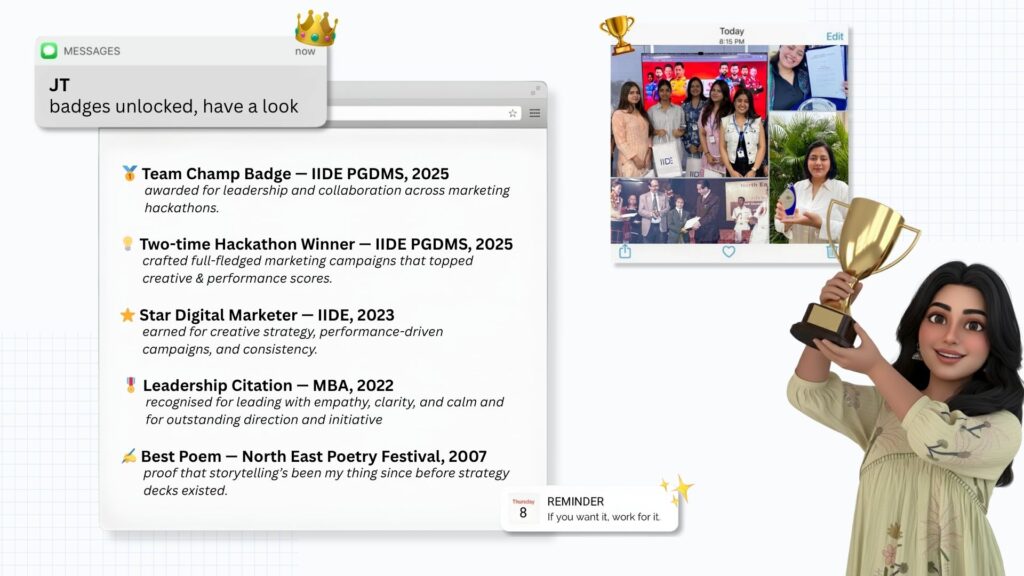Open the certificate photo thumbnail
The height and width of the screenshot is (576, 1024).
(x=808, y=77)
